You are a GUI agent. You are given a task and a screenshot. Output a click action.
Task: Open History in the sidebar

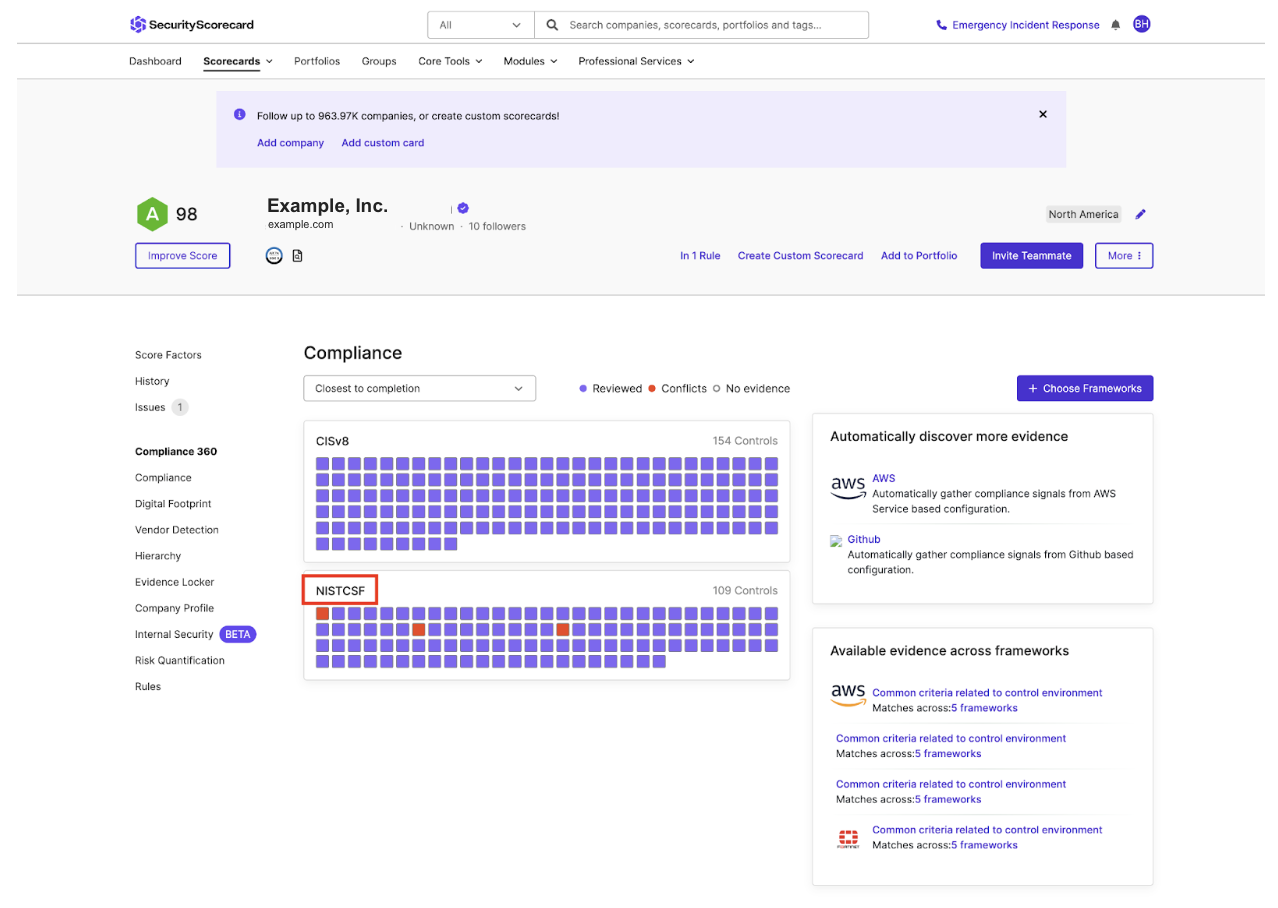click(152, 381)
